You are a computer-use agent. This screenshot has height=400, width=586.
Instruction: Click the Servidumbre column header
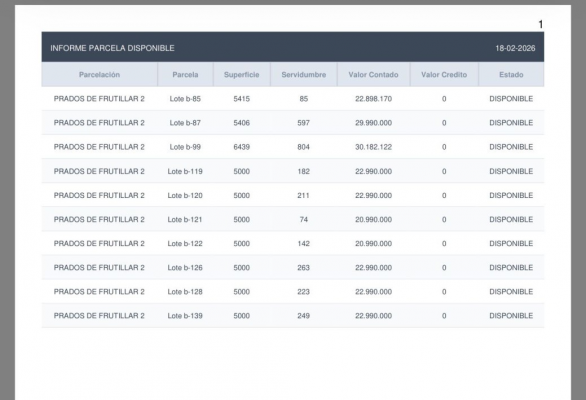click(303, 75)
